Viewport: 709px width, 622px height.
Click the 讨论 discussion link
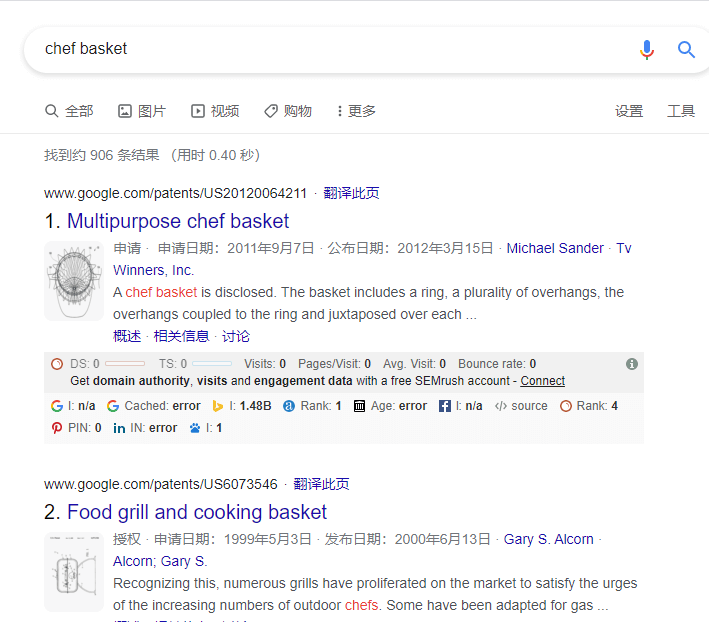[236, 336]
